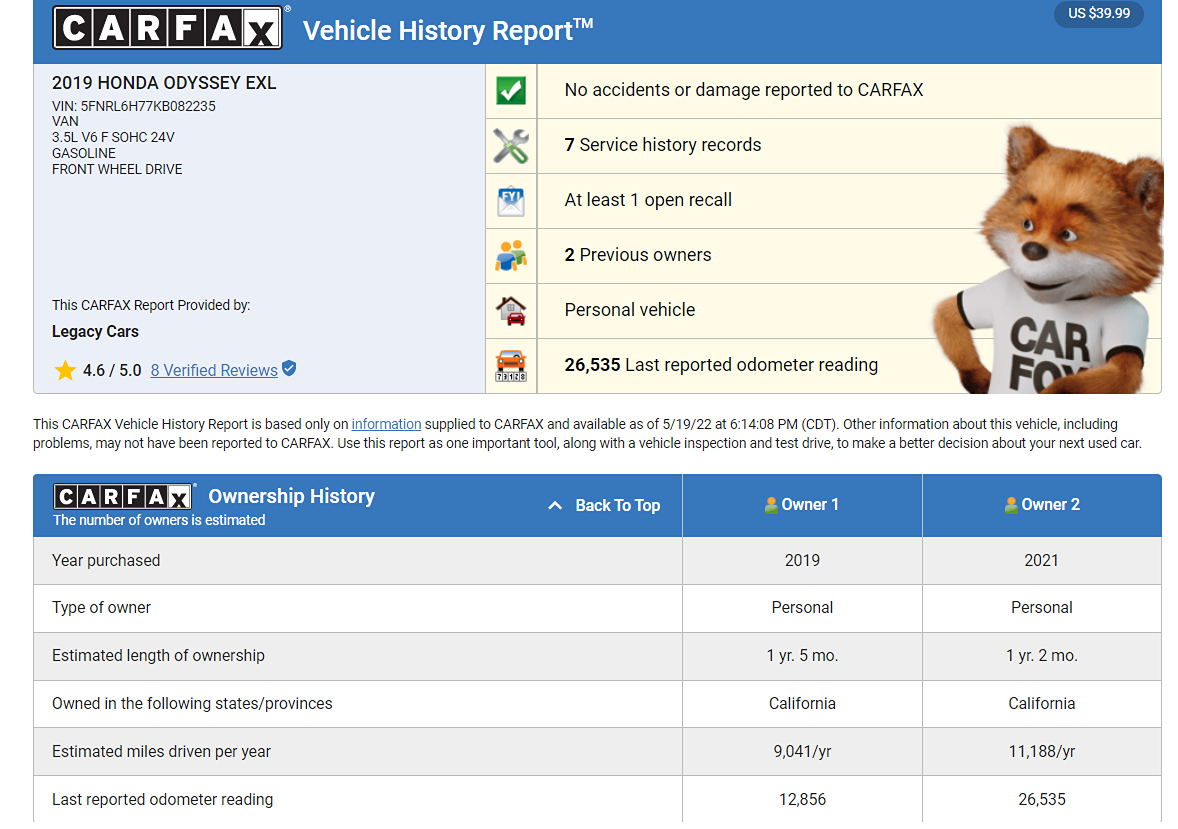1178x829 pixels.
Task: Click the FYI open recall envelope icon
Action: [511, 201]
